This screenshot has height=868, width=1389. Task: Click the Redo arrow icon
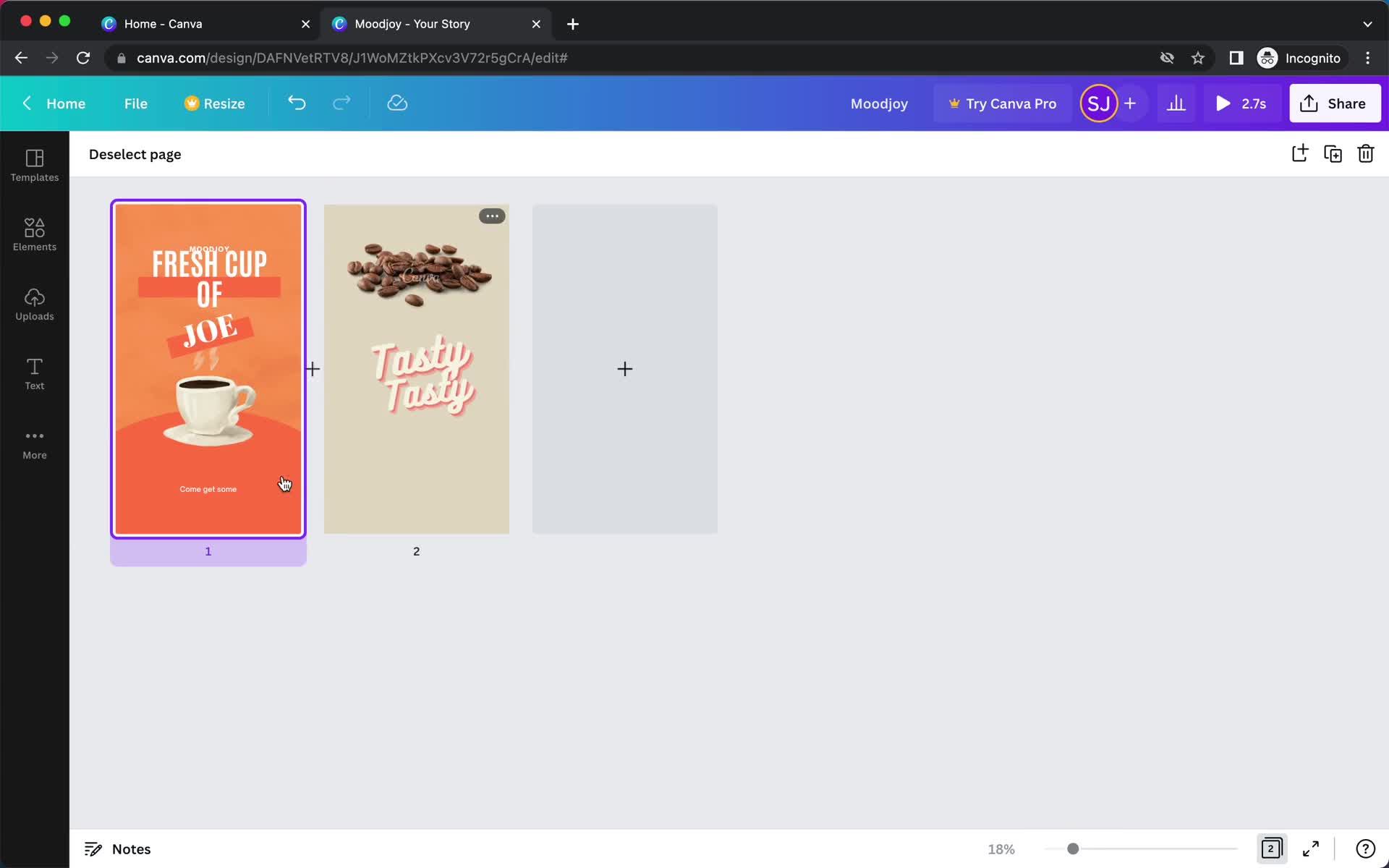341,103
